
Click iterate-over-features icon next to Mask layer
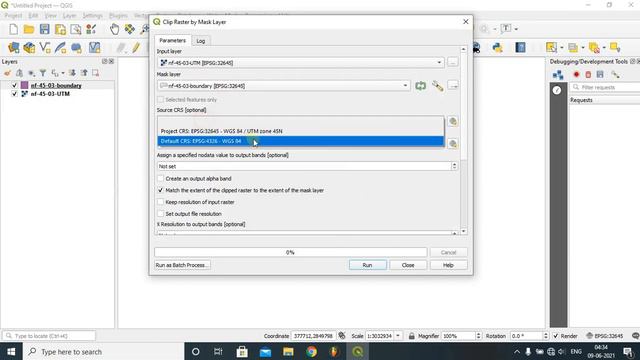pyautogui.click(x=420, y=86)
